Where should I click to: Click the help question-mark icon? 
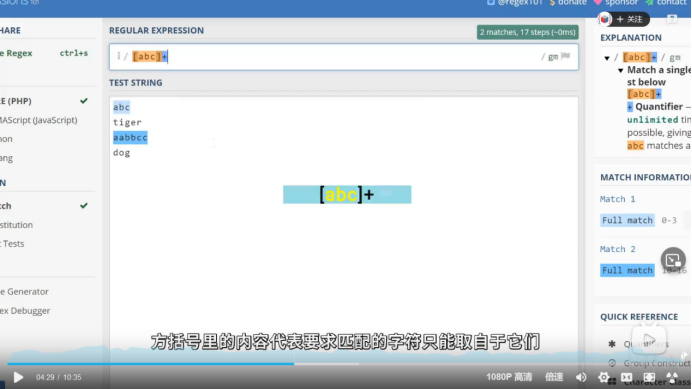[x=672, y=19]
